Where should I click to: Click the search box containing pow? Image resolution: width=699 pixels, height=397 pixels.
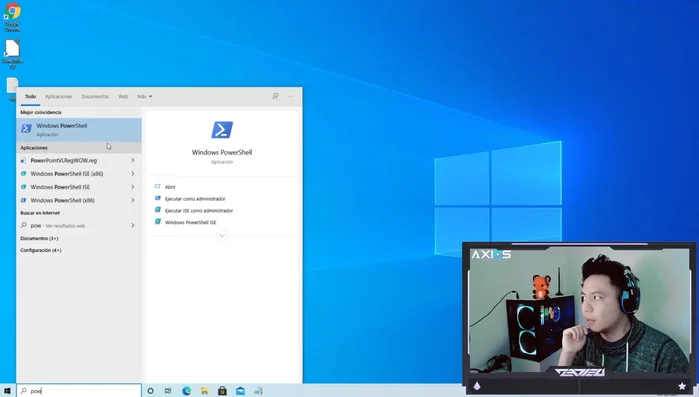coord(79,391)
